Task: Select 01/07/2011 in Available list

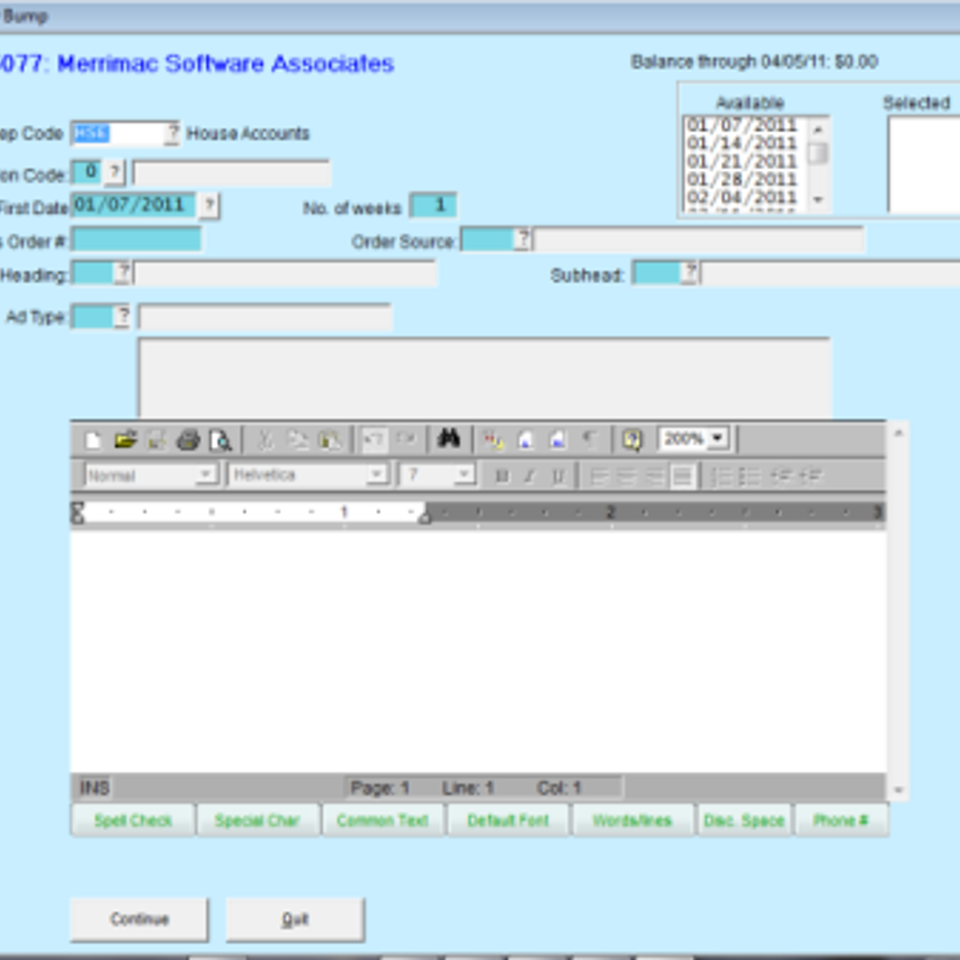Action: [x=742, y=125]
